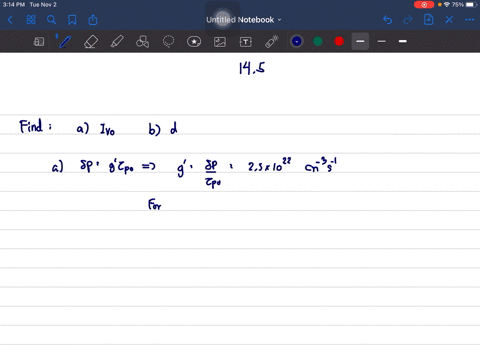Tap the handwritten word Find
Screen dimensions: 480x360
(31, 126)
